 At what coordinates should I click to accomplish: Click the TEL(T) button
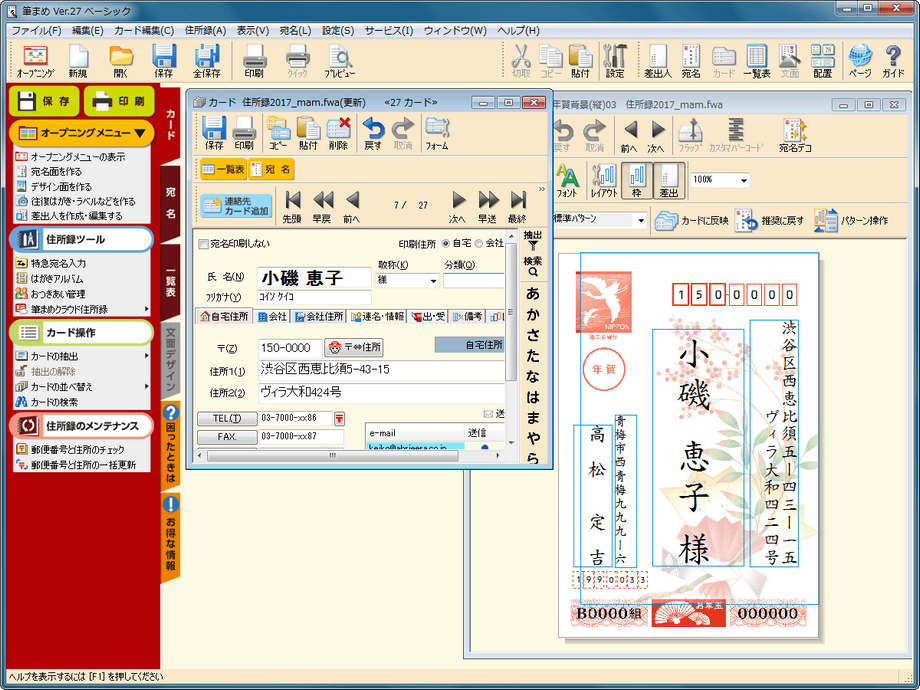pos(226,418)
